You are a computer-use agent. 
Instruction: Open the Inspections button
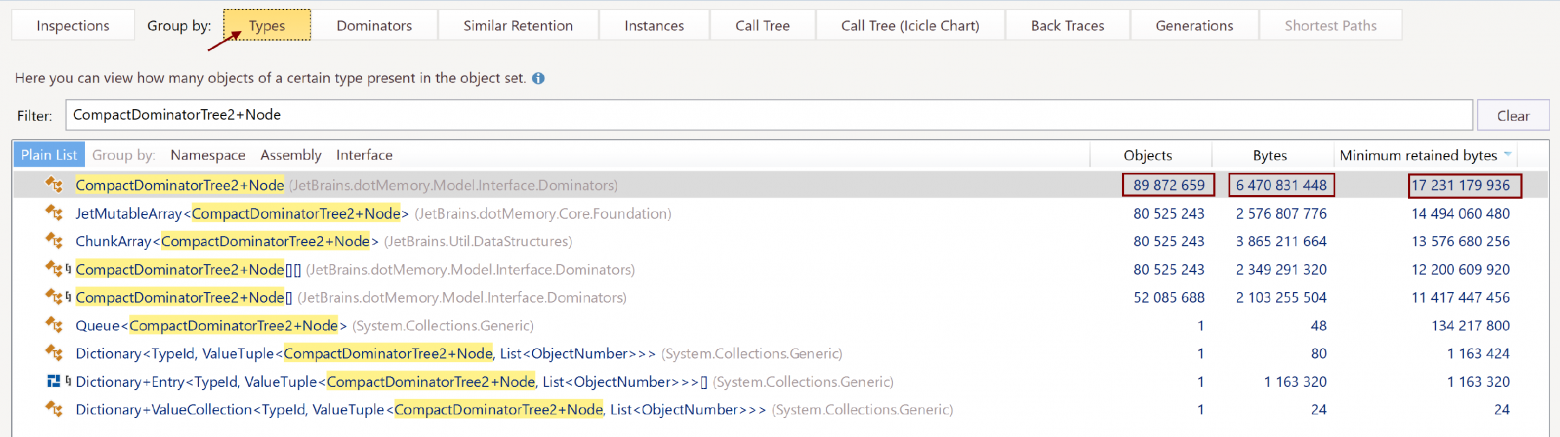[x=72, y=25]
